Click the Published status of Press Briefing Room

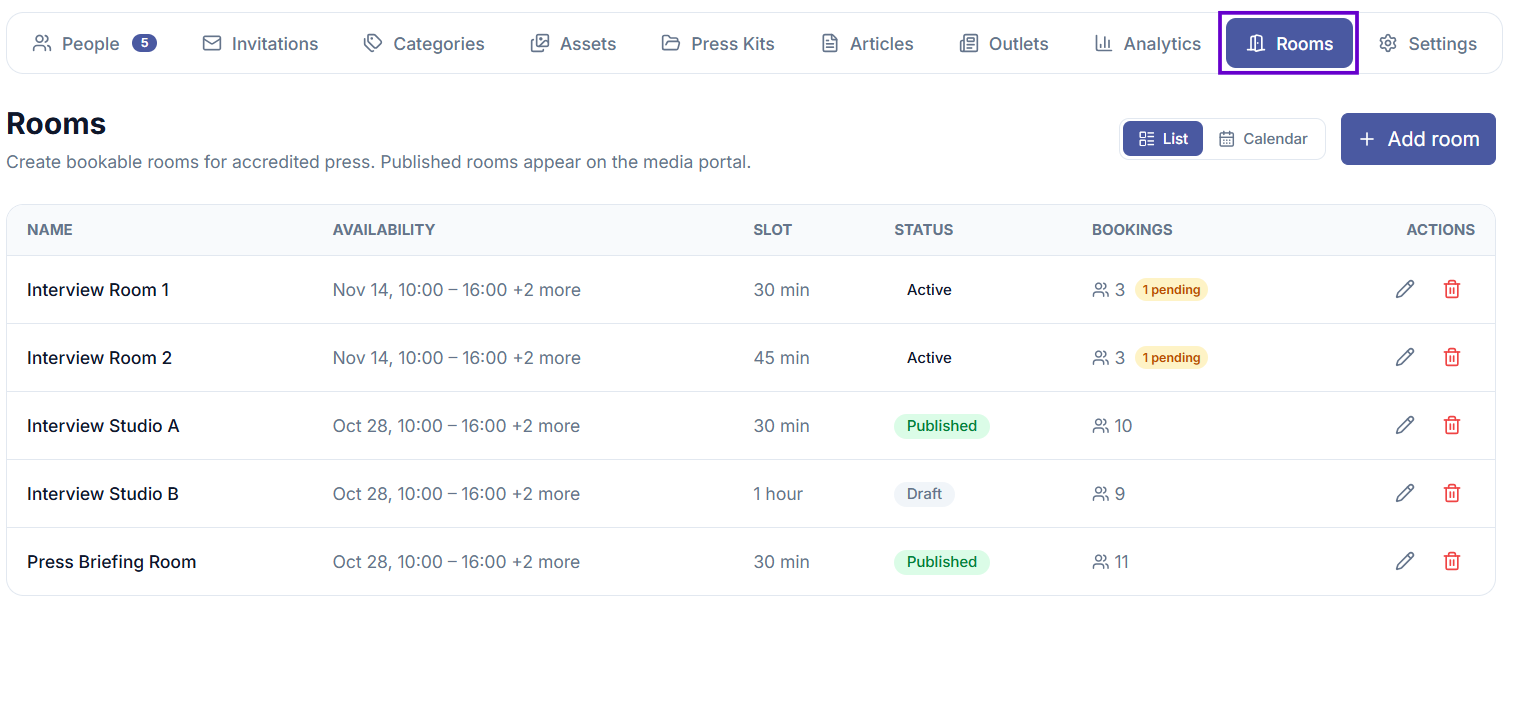pos(941,562)
